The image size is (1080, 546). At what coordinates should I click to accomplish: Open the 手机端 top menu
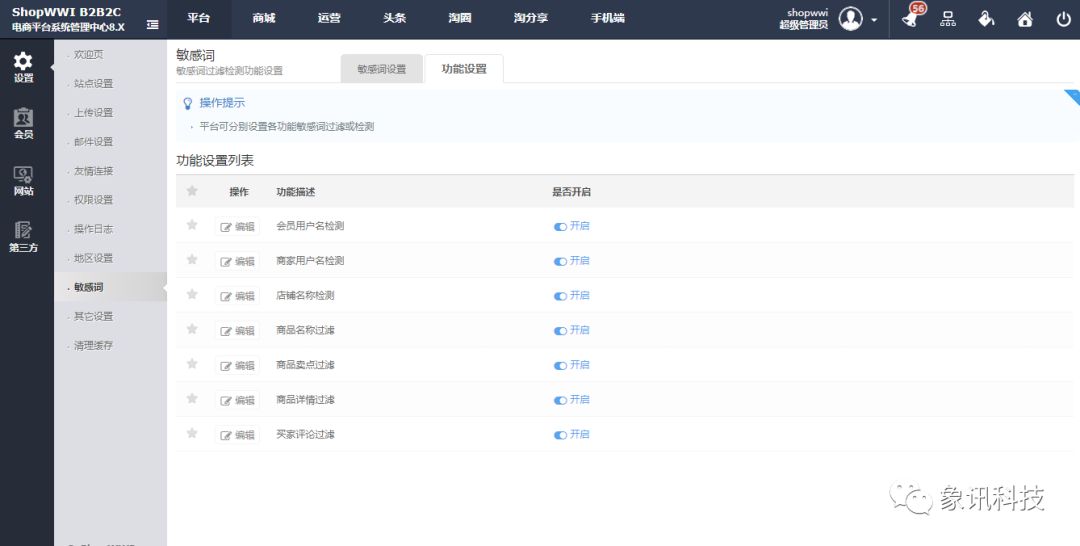(608, 19)
